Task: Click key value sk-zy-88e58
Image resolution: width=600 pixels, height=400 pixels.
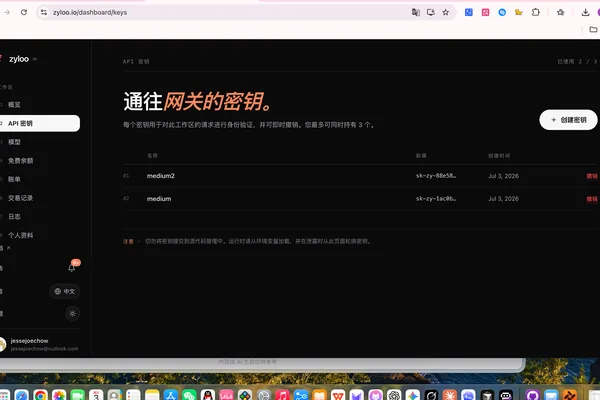Action: pos(436,176)
